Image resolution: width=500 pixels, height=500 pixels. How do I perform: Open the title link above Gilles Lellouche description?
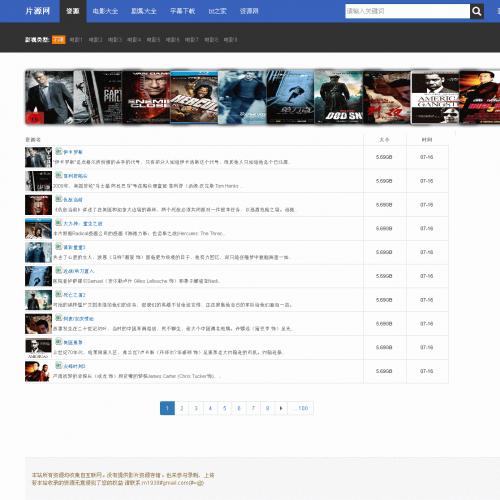79,271
